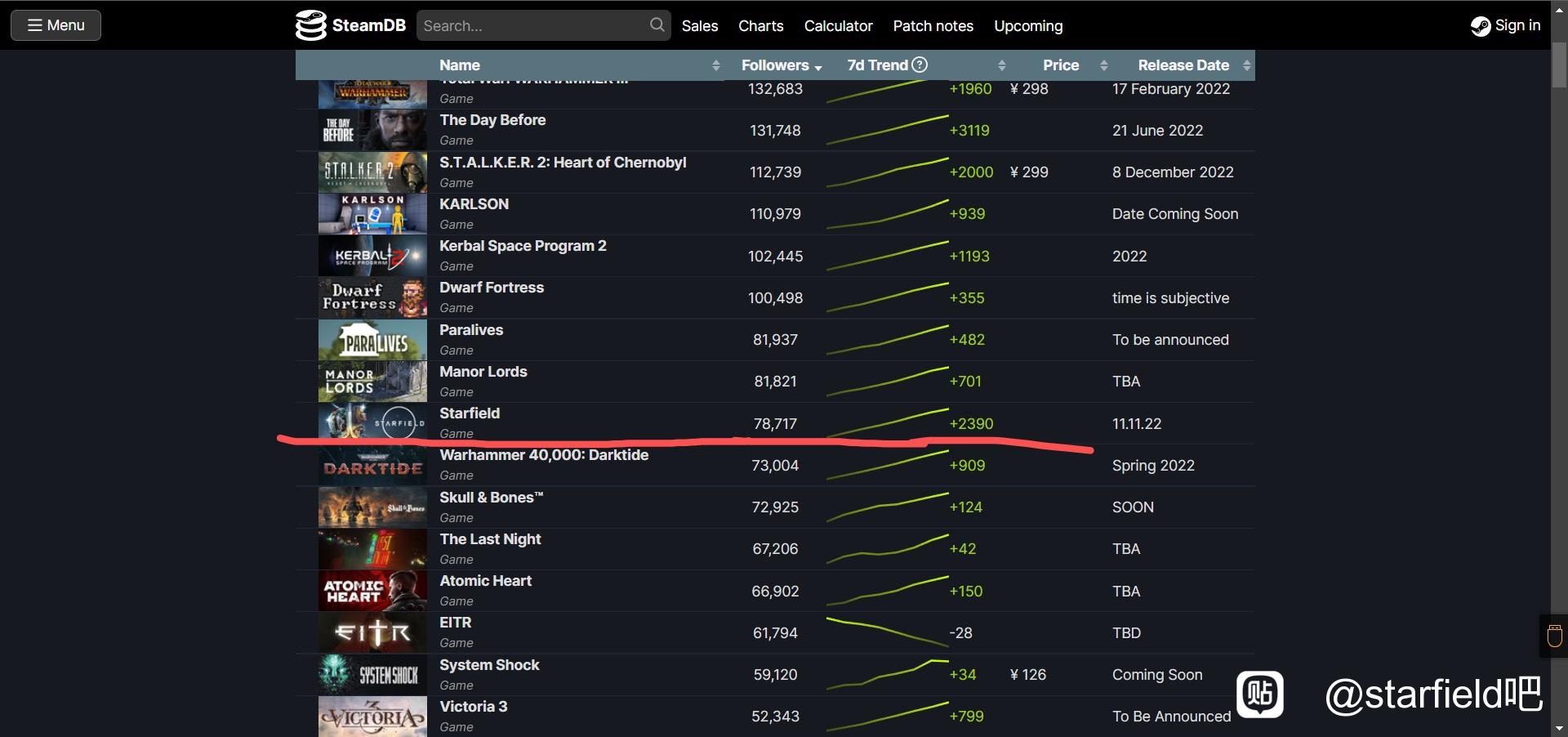This screenshot has width=1568, height=737.
Task: Click the Dwarf Fortress thumbnail image
Action: coord(372,298)
